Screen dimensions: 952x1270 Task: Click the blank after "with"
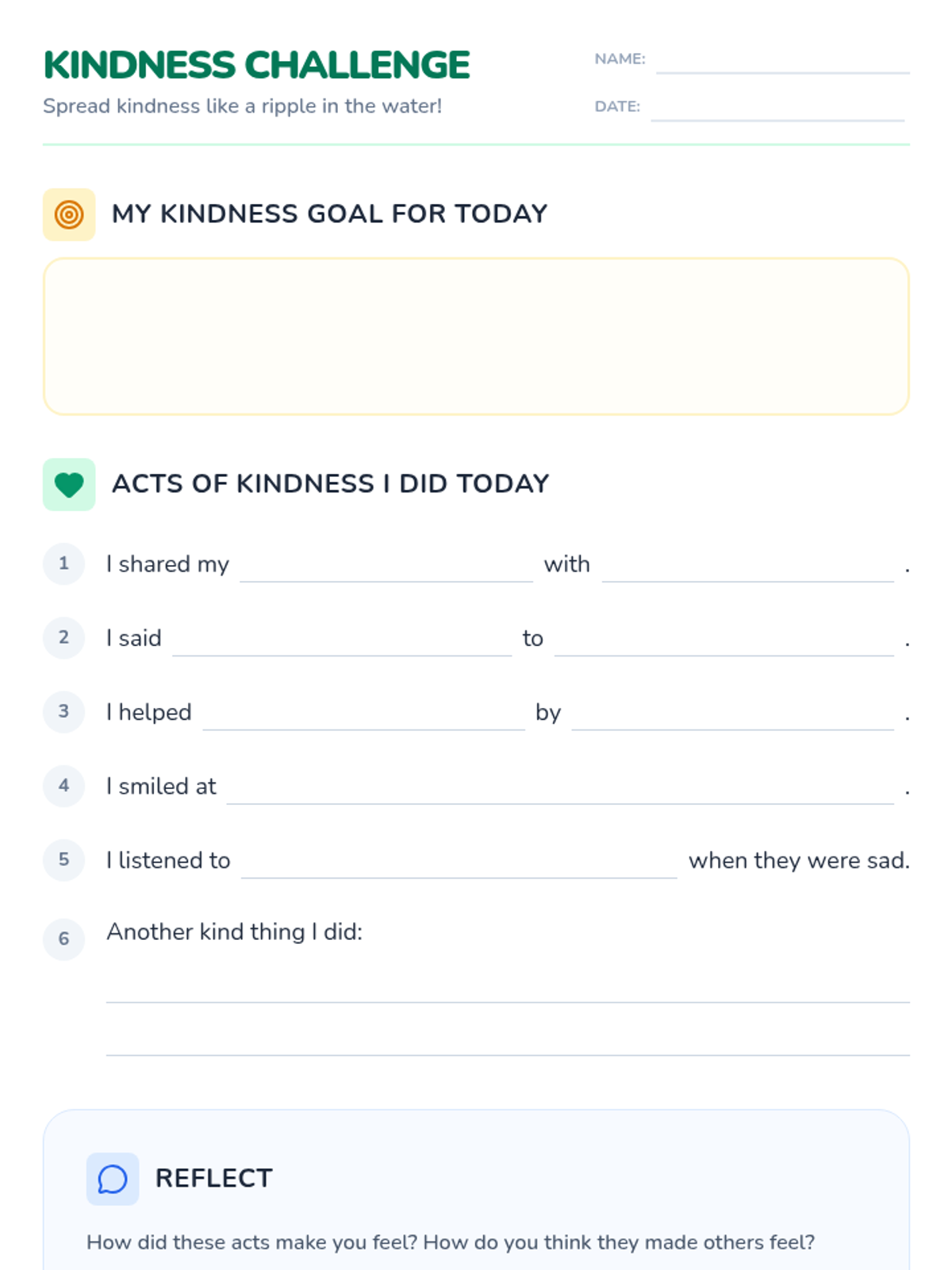pos(747,568)
